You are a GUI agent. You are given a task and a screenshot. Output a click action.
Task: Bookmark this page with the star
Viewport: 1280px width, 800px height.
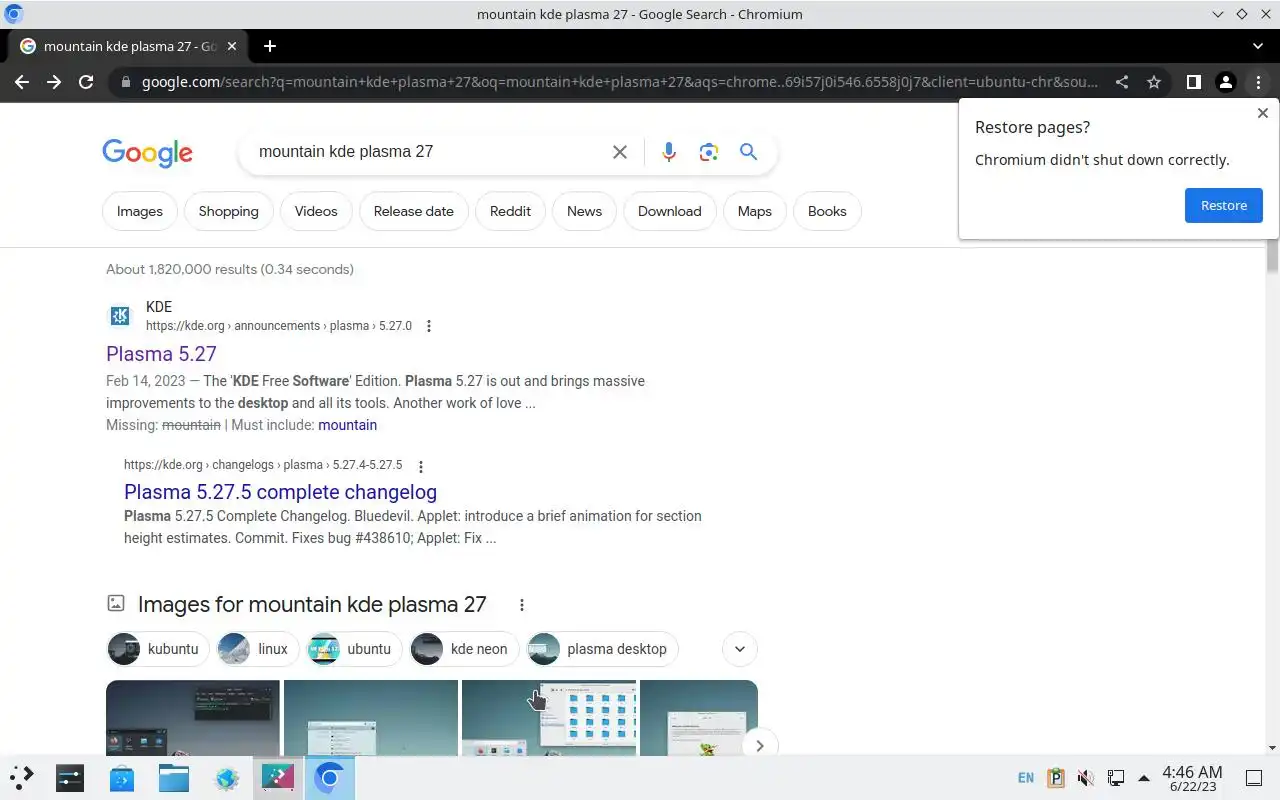(x=1154, y=82)
